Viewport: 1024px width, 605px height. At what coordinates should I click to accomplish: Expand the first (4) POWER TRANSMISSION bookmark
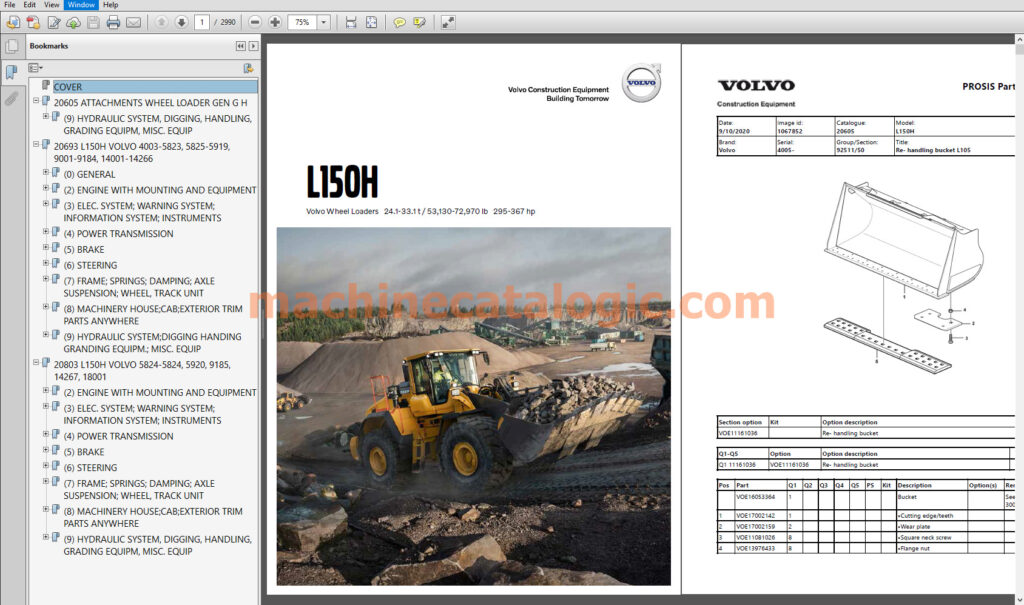tap(44, 233)
